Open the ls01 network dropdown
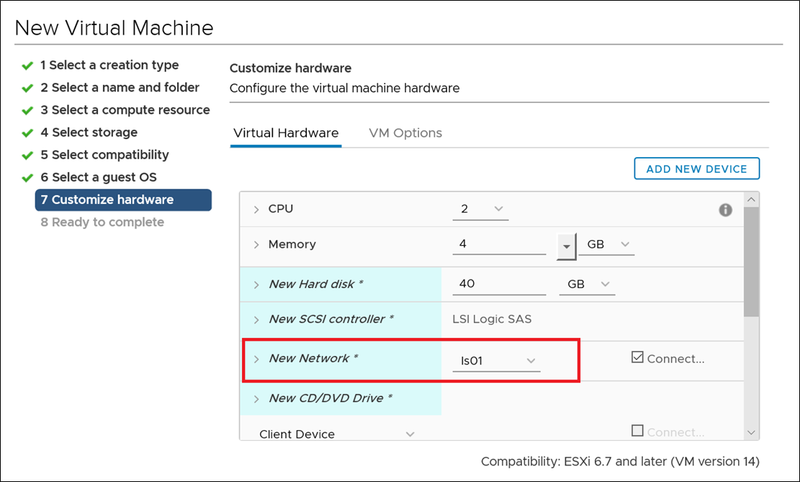Viewport: 800px width, 482px height. [x=495, y=360]
